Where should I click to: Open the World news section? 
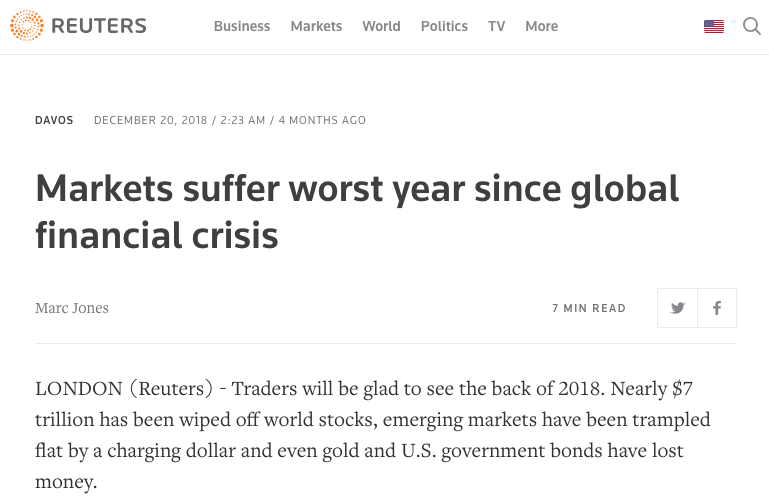coord(381,26)
